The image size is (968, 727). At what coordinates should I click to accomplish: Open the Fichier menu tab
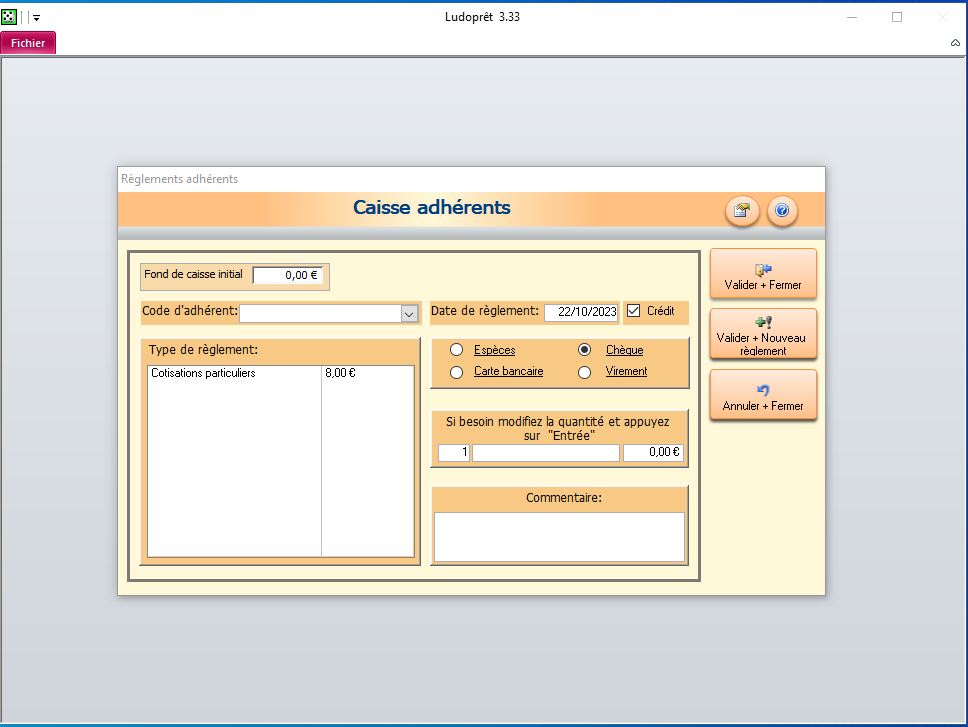(x=28, y=43)
